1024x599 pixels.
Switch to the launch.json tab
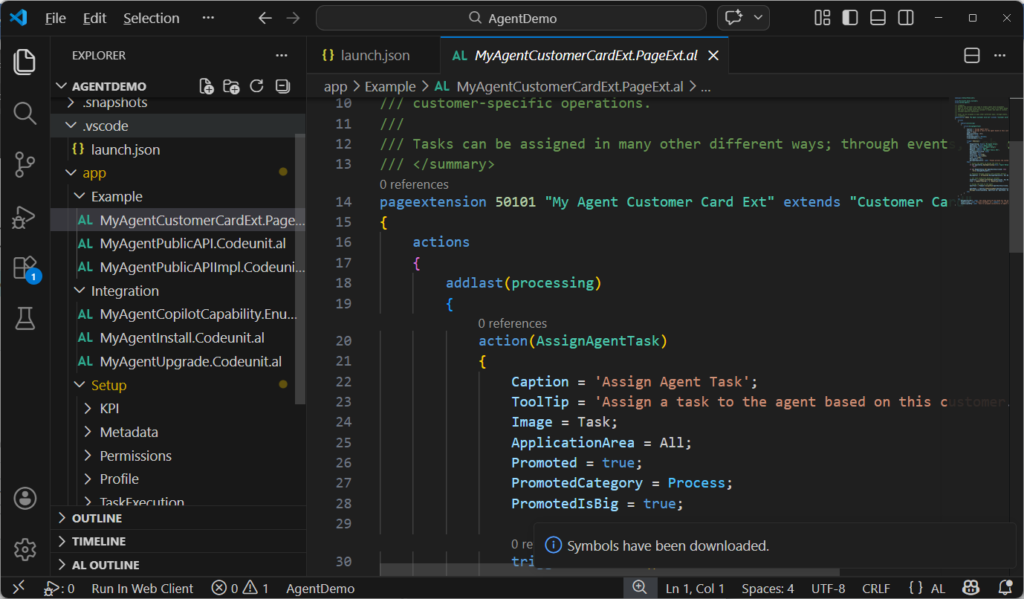click(374, 56)
